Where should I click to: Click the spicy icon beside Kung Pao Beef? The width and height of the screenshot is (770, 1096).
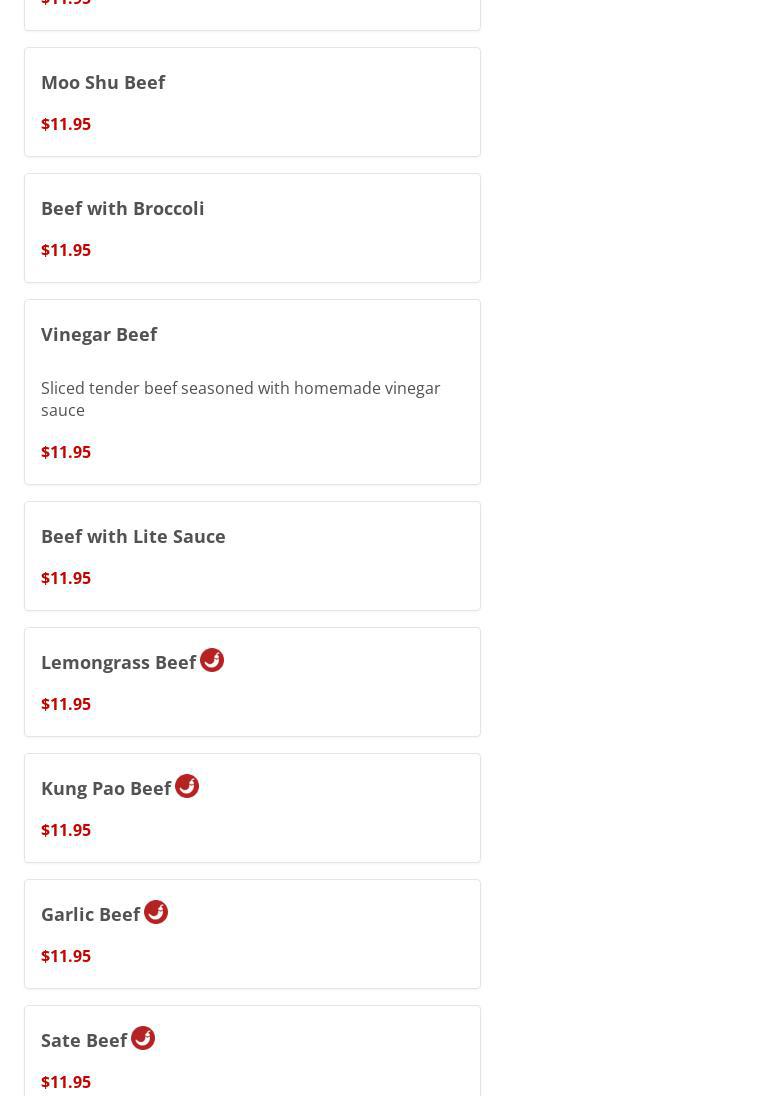tap(187, 786)
